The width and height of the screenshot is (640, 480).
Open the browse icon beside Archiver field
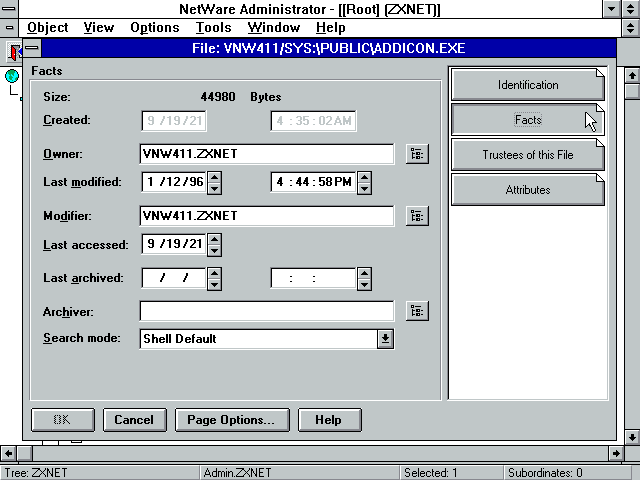[x=417, y=311]
